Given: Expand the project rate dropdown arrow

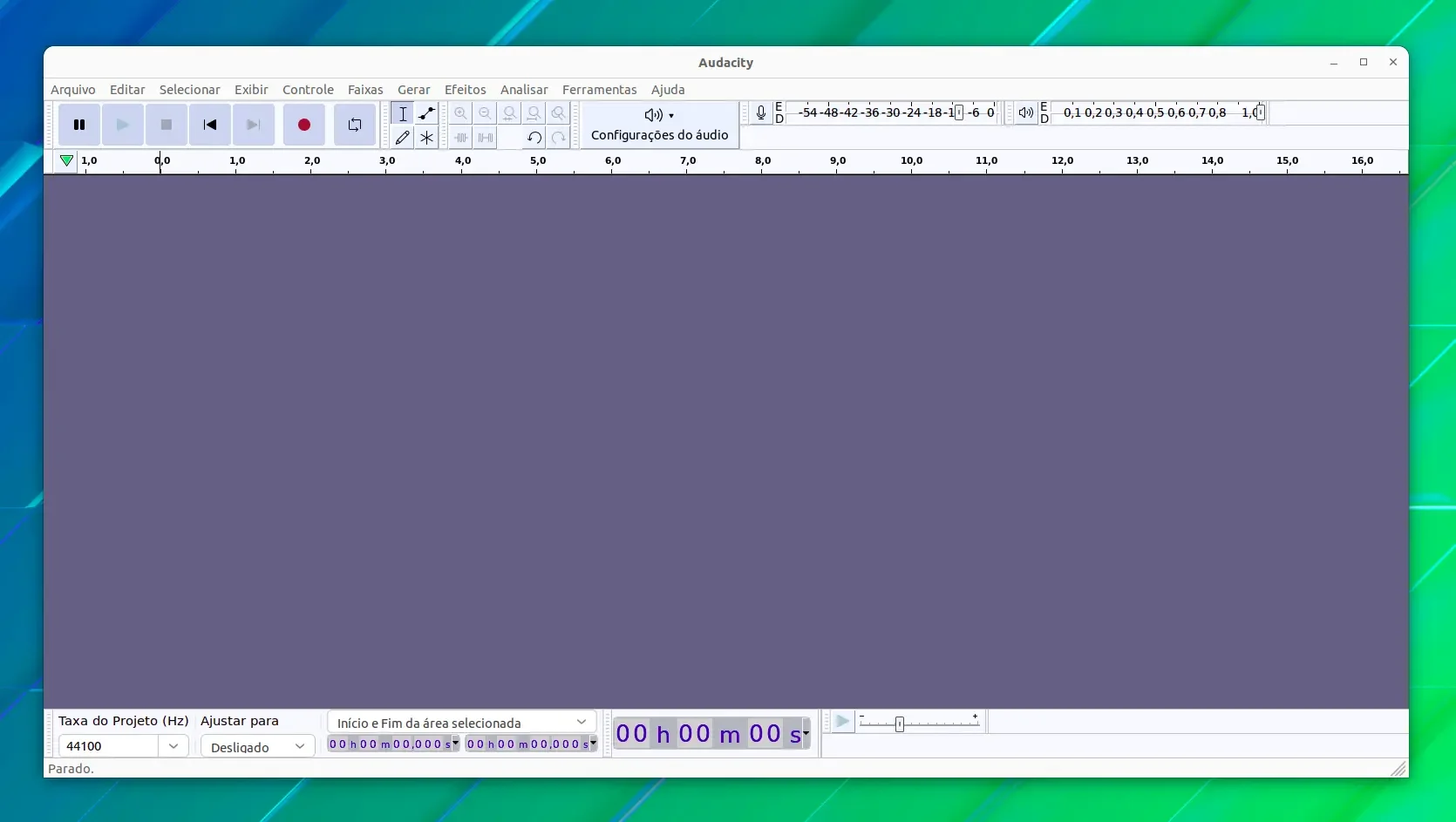Looking at the screenshot, I should click(x=173, y=746).
